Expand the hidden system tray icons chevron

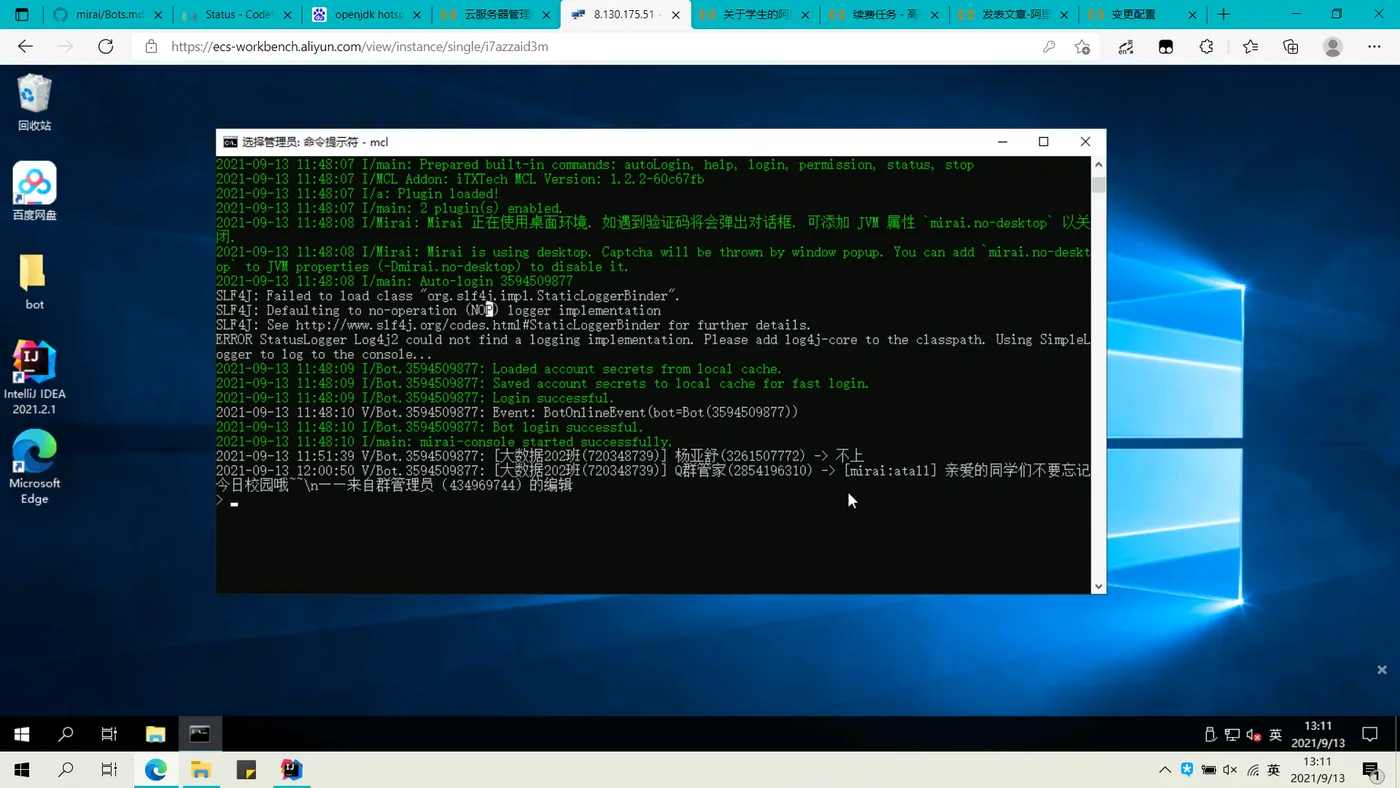point(1165,770)
